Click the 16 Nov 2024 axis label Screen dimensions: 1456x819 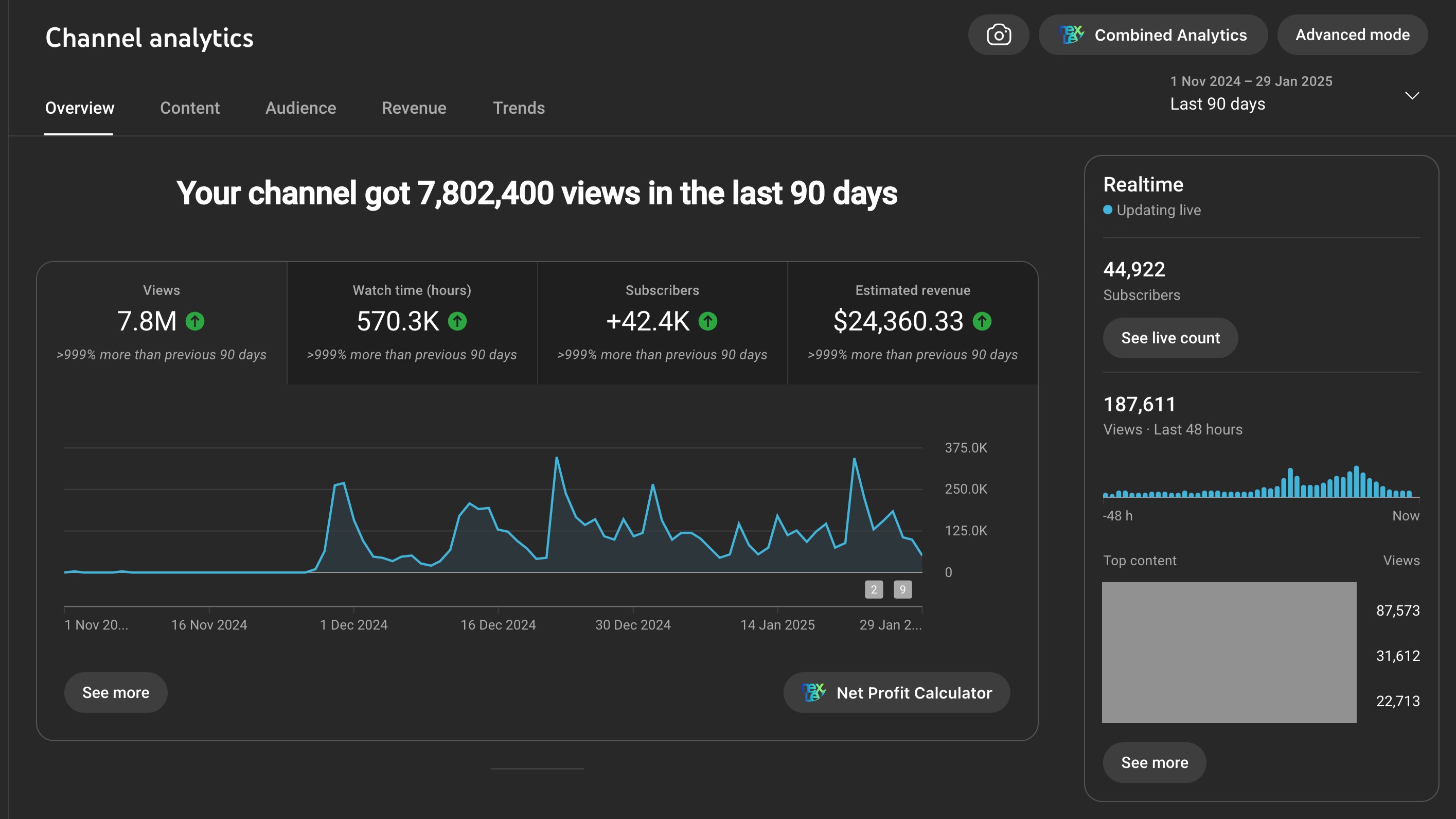tap(209, 625)
